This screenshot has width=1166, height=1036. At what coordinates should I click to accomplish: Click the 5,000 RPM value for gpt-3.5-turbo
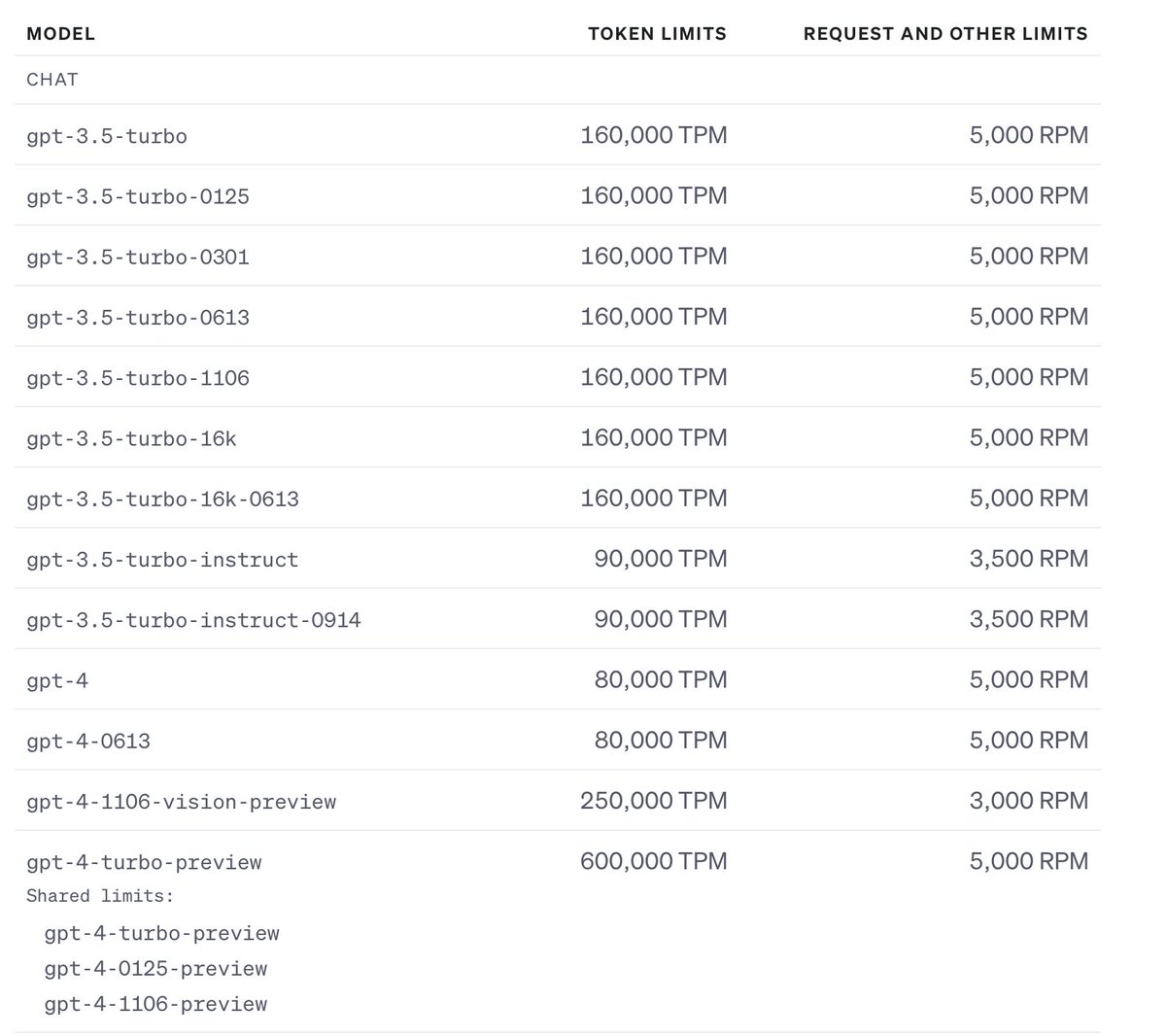[1028, 136]
